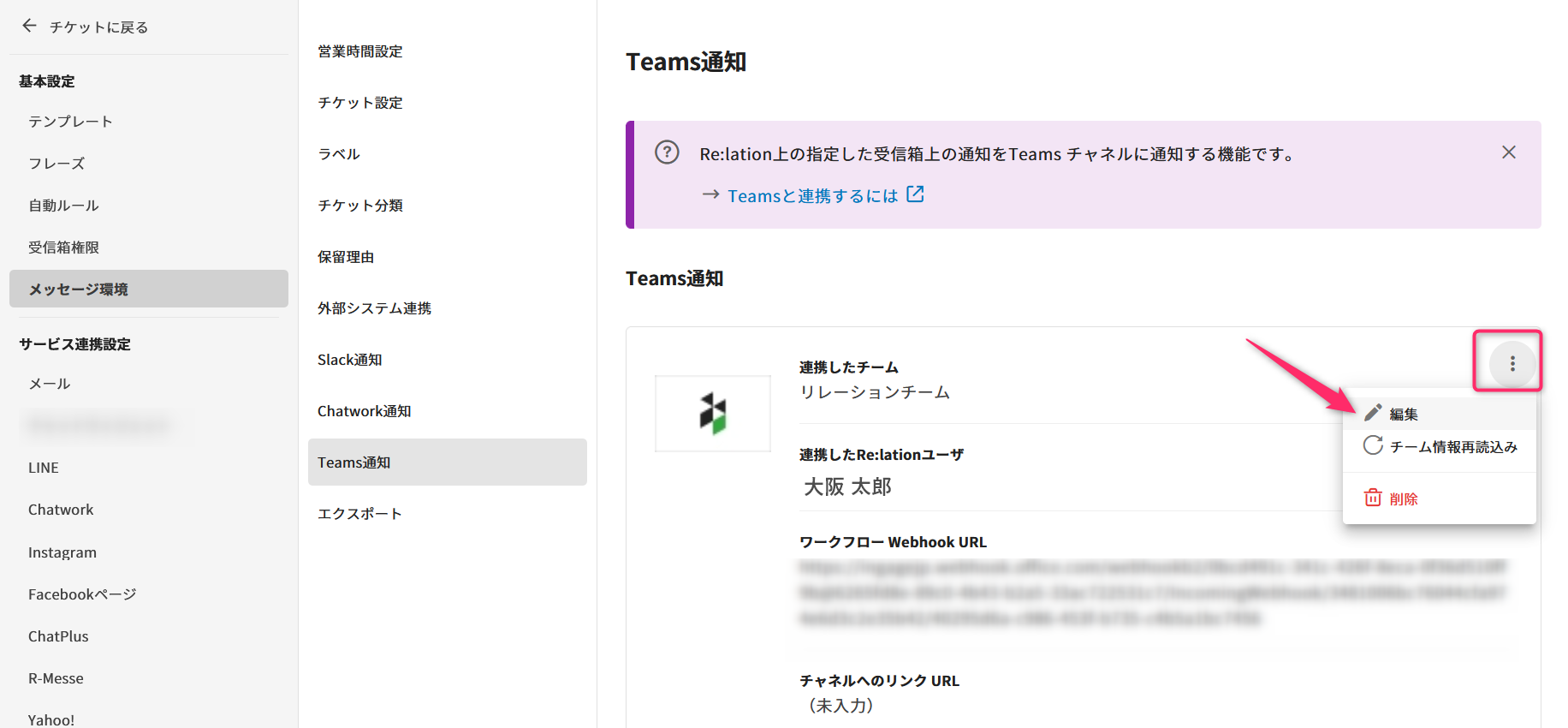Screen dimensions: 1568x728
Task: Click the ワークフロー Webhook URL label
Action: coord(893,542)
